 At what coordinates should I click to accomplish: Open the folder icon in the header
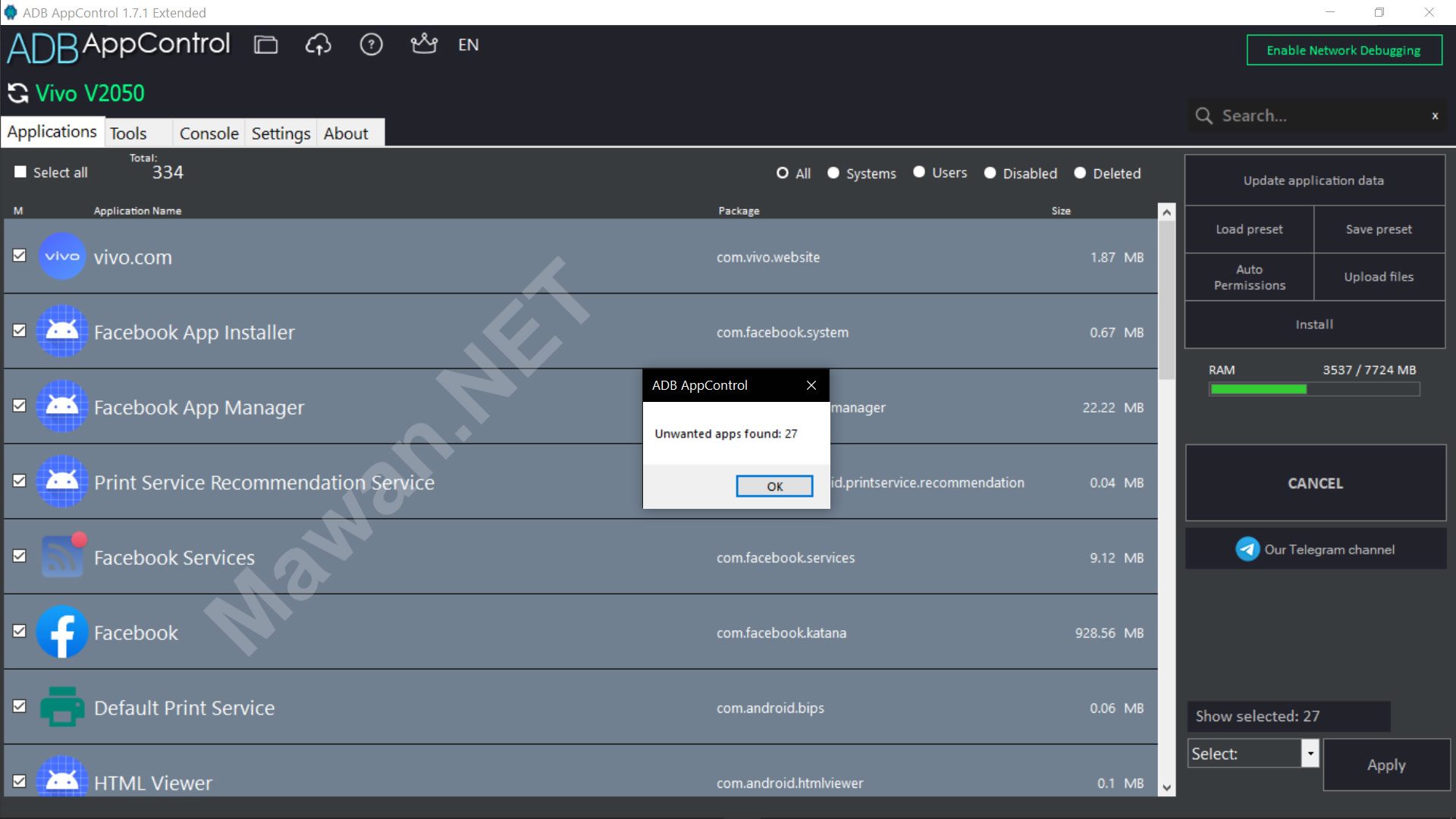[x=265, y=45]
